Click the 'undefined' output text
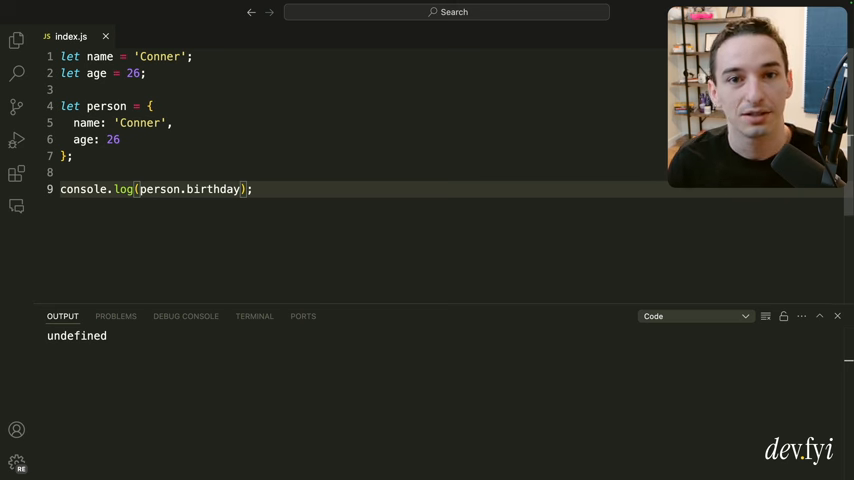Screen dimensions: 854x480 [x=77, y=336]
